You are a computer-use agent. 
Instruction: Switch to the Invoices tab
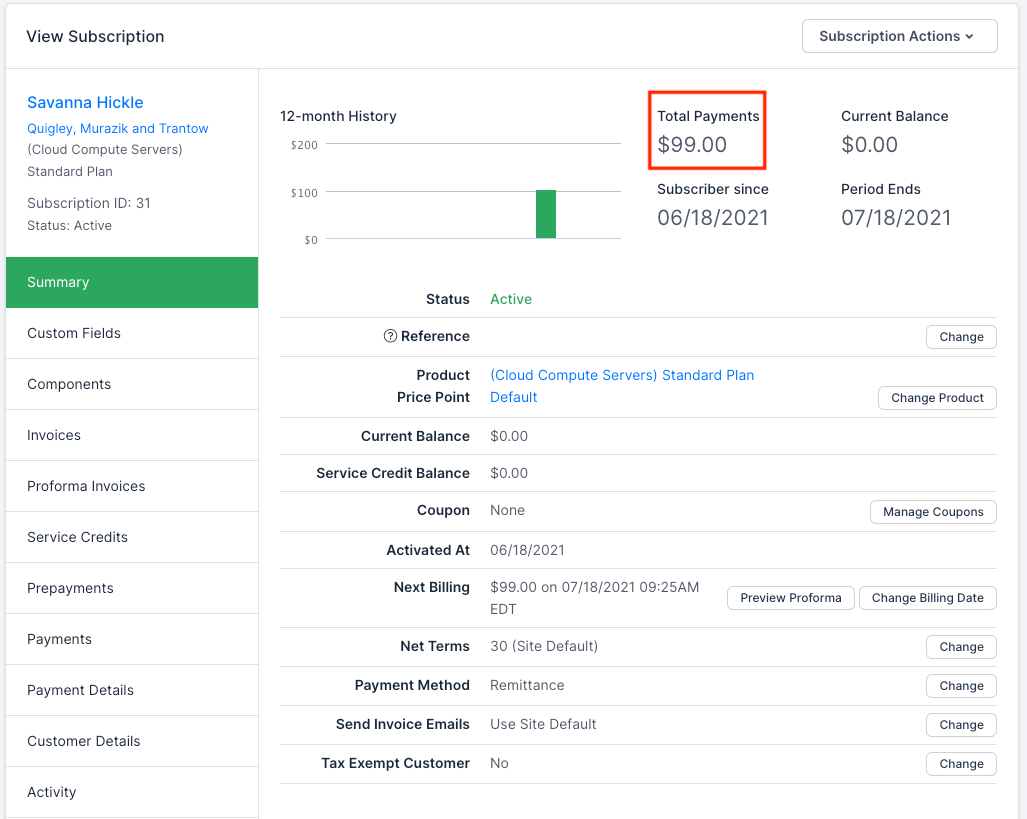tap(53, 435)
